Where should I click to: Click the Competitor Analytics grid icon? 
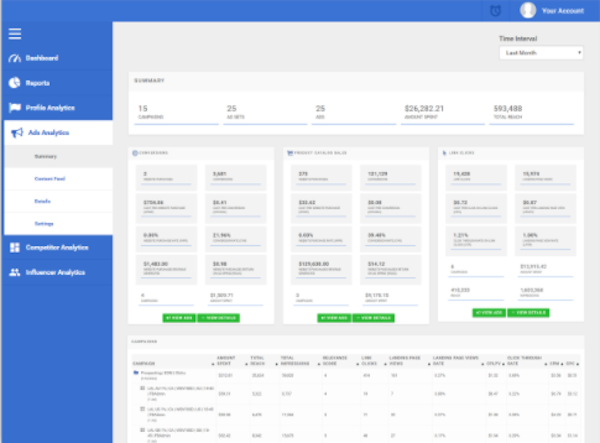[x=15, y=247]
